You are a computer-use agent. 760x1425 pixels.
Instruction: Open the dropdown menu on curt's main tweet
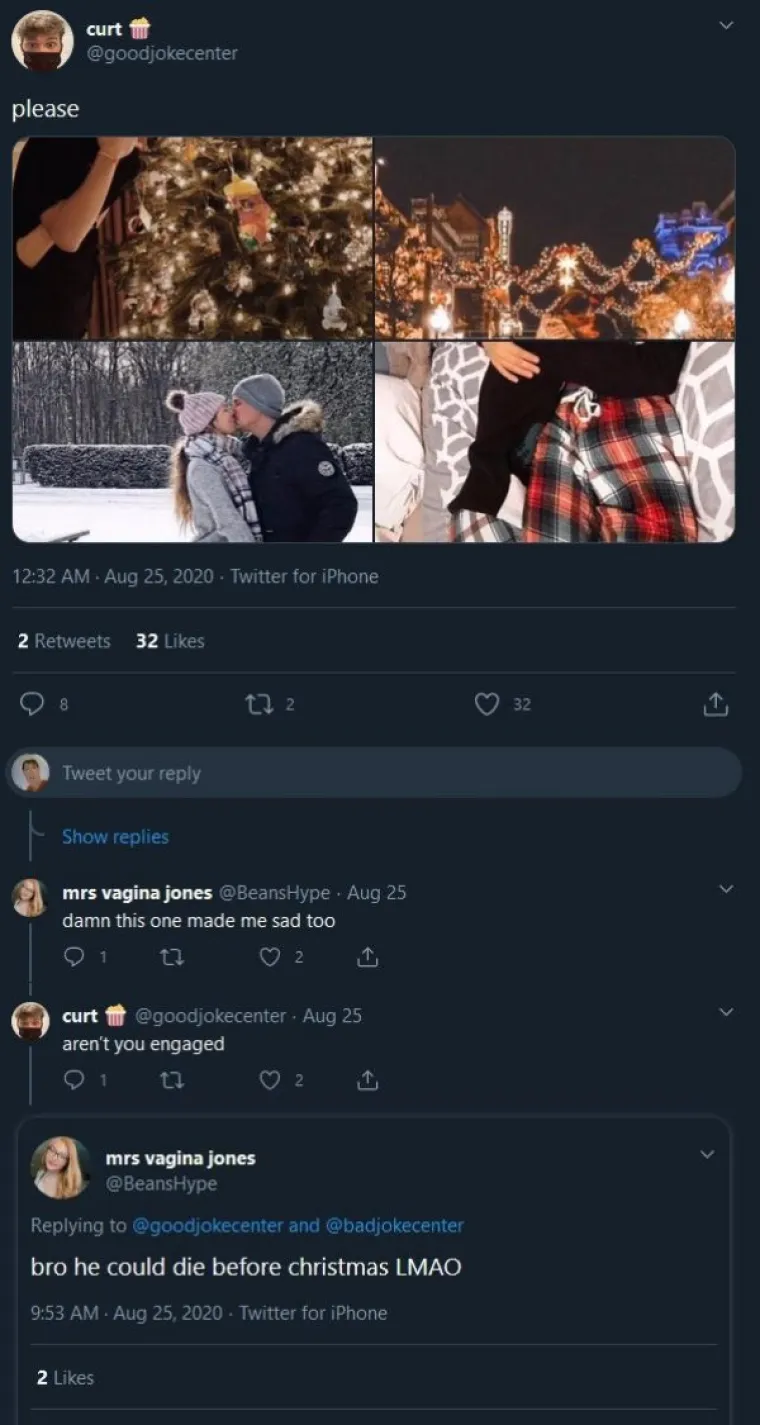[x=728, y=26]
